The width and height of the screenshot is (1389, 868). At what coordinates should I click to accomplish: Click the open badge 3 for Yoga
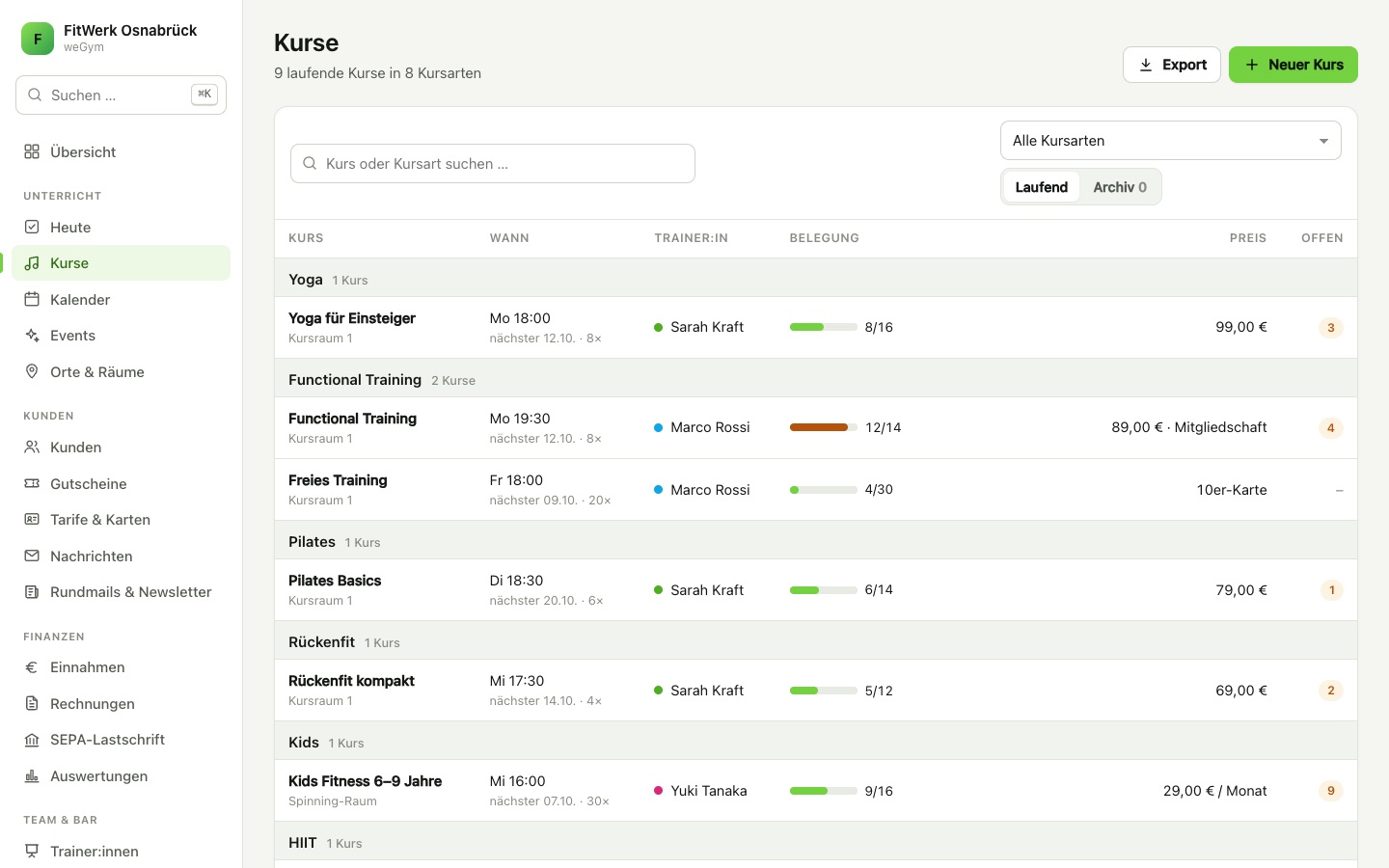click(x=1331, y=328)
